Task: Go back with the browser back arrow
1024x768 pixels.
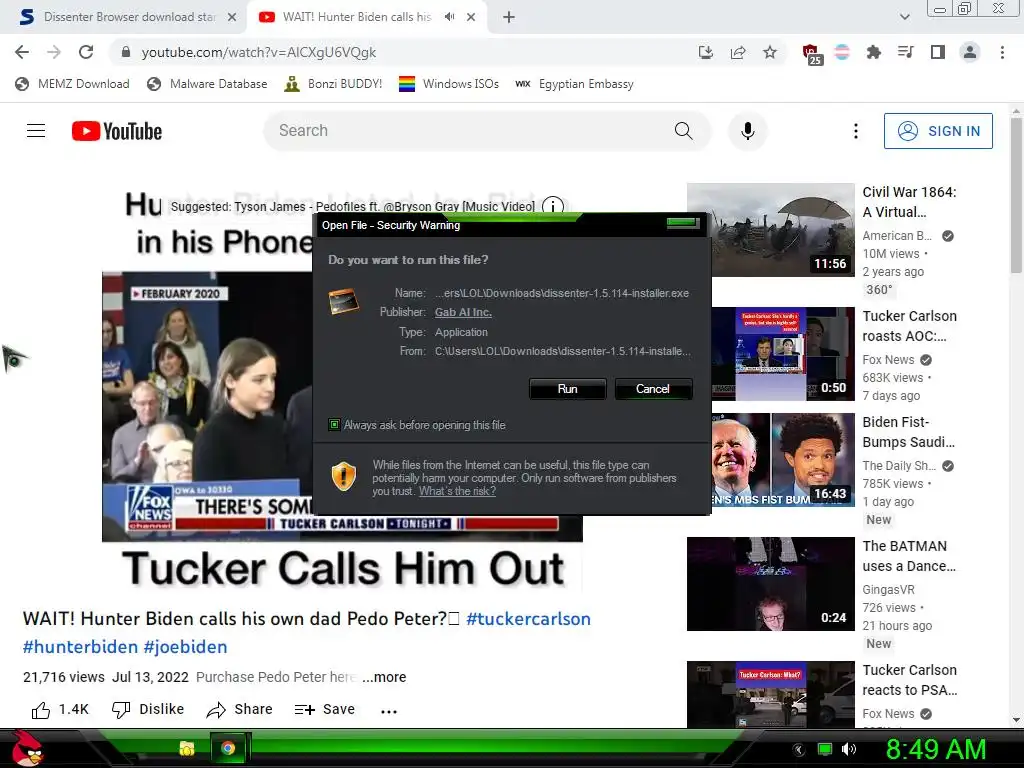Action: pos(22,52)
